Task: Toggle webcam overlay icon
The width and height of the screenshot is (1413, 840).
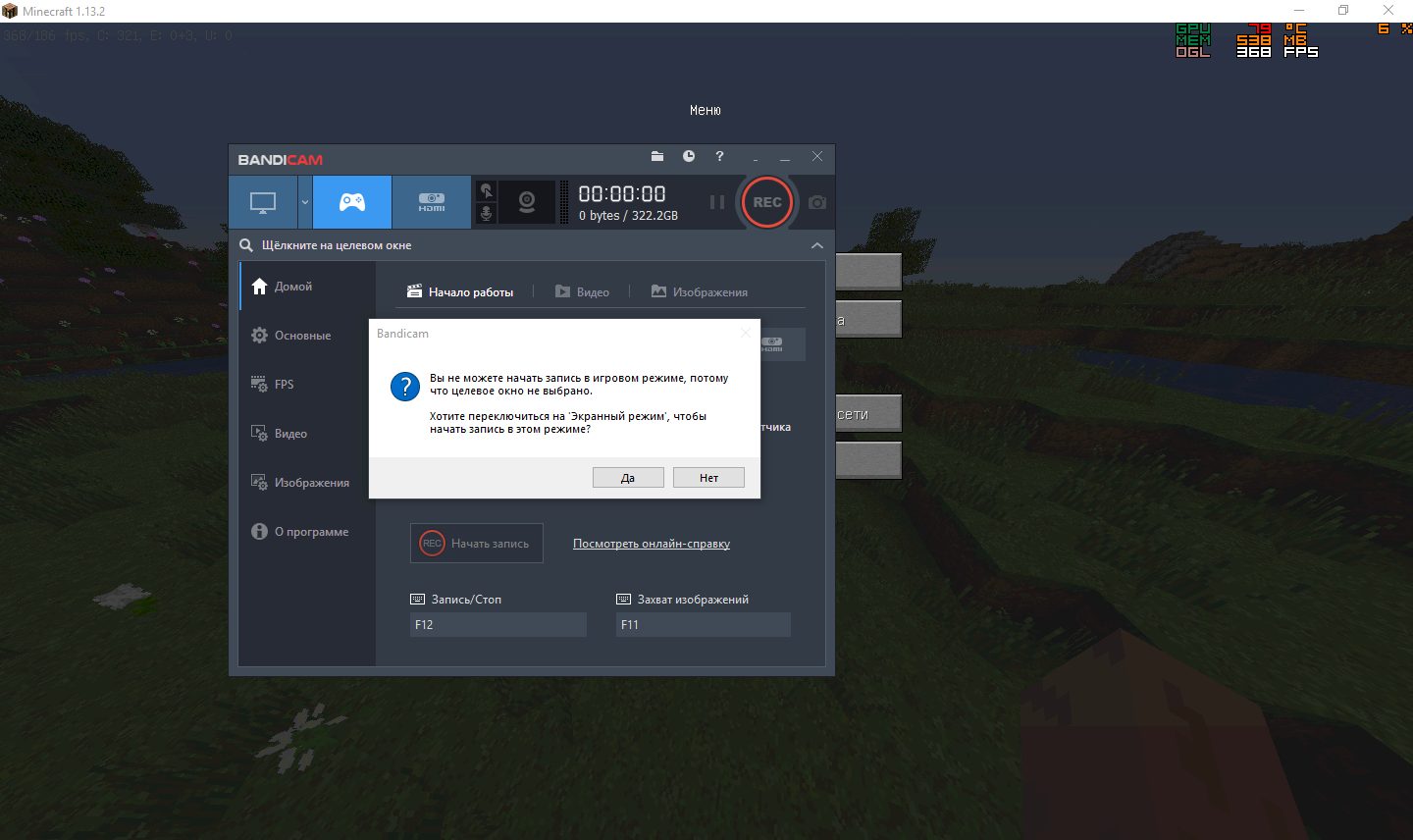Action: [x=527, y=202]
